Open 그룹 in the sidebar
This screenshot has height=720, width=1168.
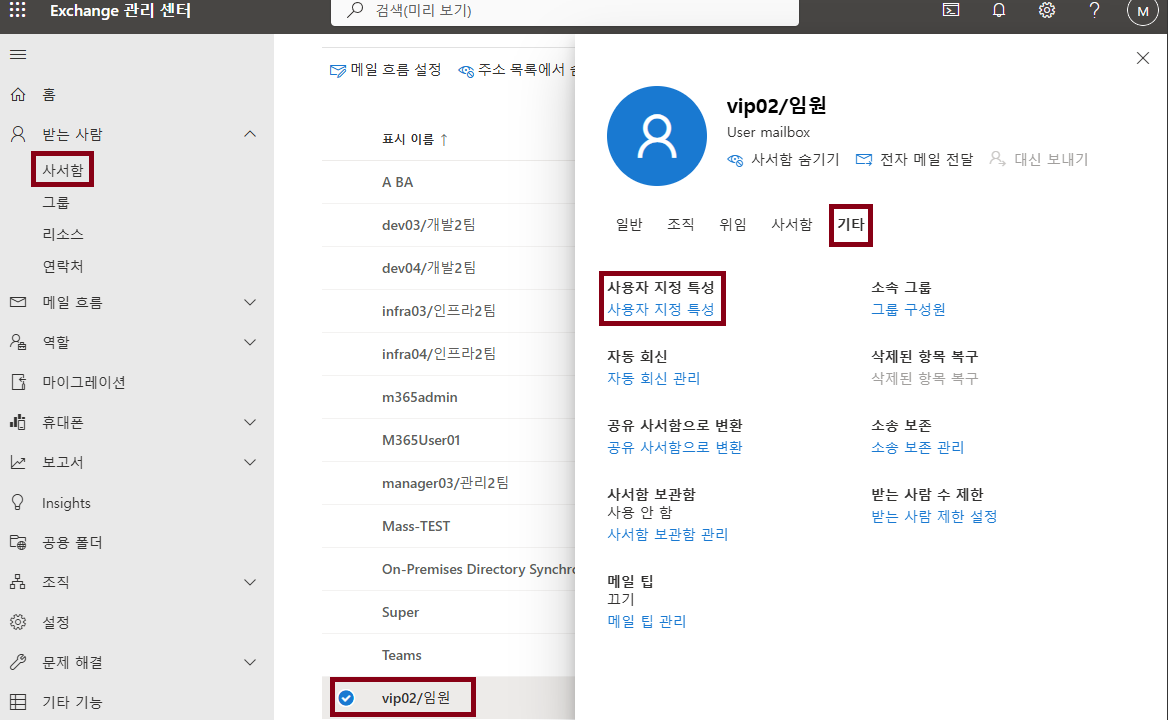point(56,202)
